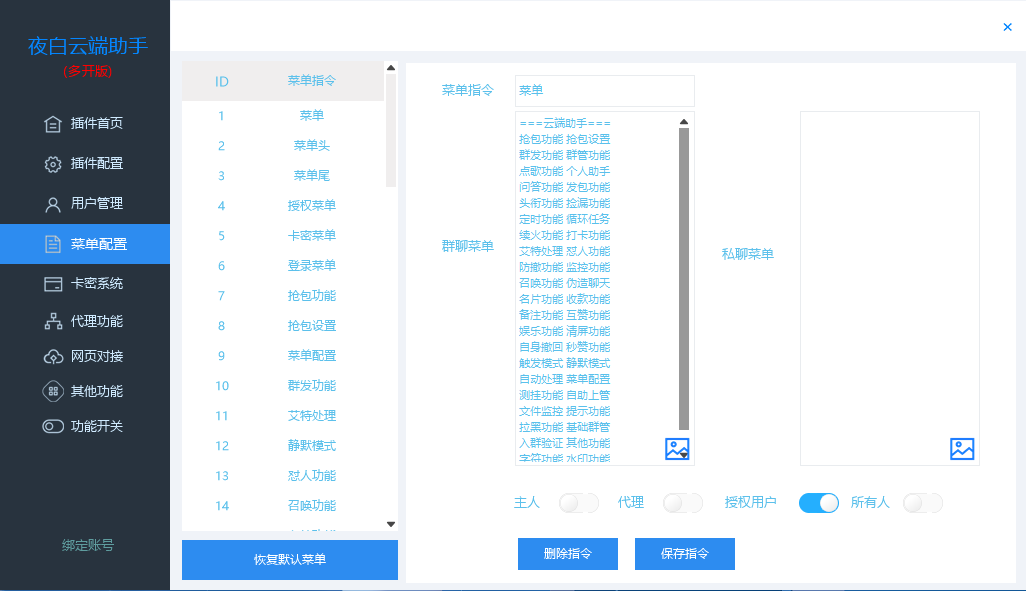
Task: Click inside the 菜单指令 input field
Action: [x=603, y=90]
